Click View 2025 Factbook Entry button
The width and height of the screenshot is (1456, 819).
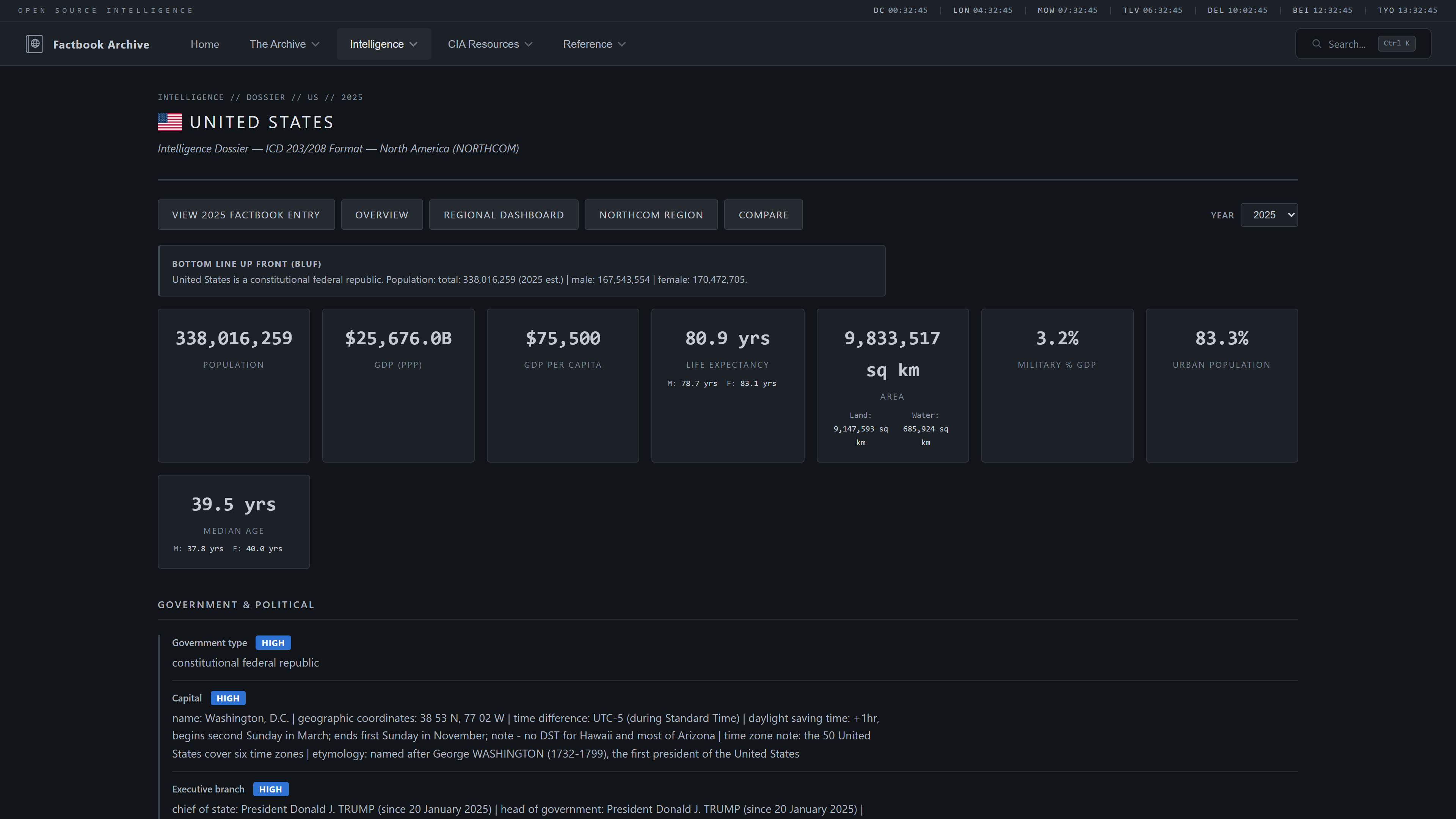tap(246, 215)
